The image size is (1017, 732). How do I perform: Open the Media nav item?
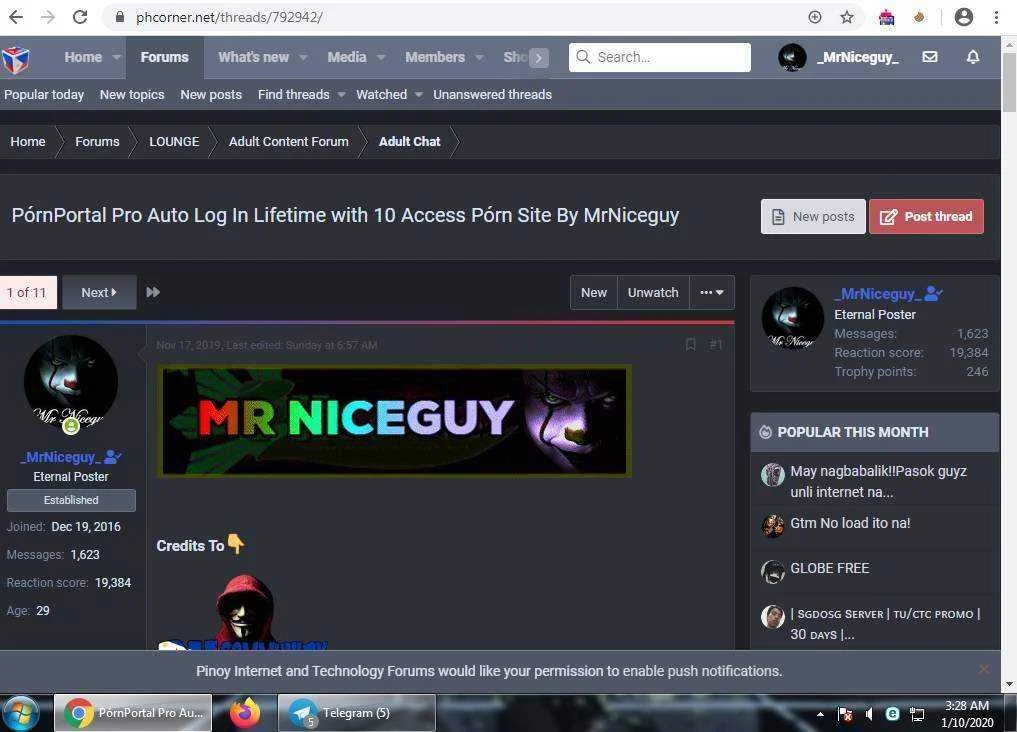click(347, 57)
